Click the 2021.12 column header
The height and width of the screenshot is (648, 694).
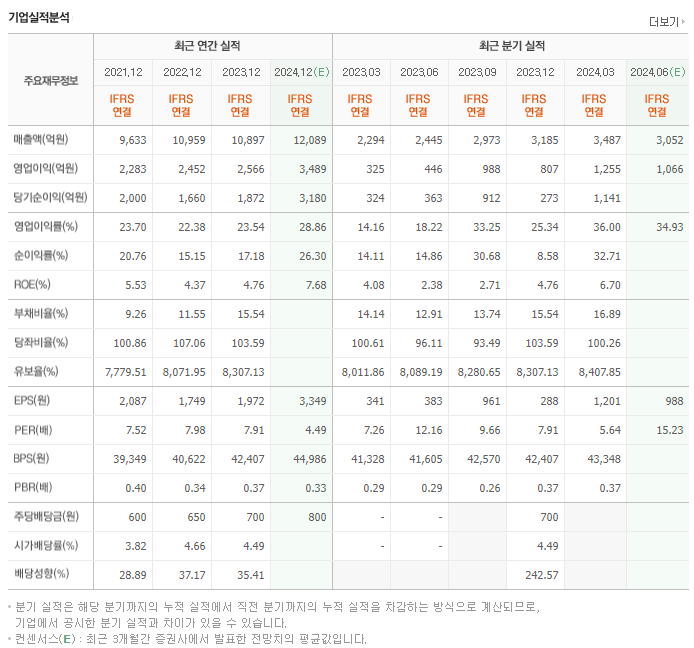[x=123, y=72]
